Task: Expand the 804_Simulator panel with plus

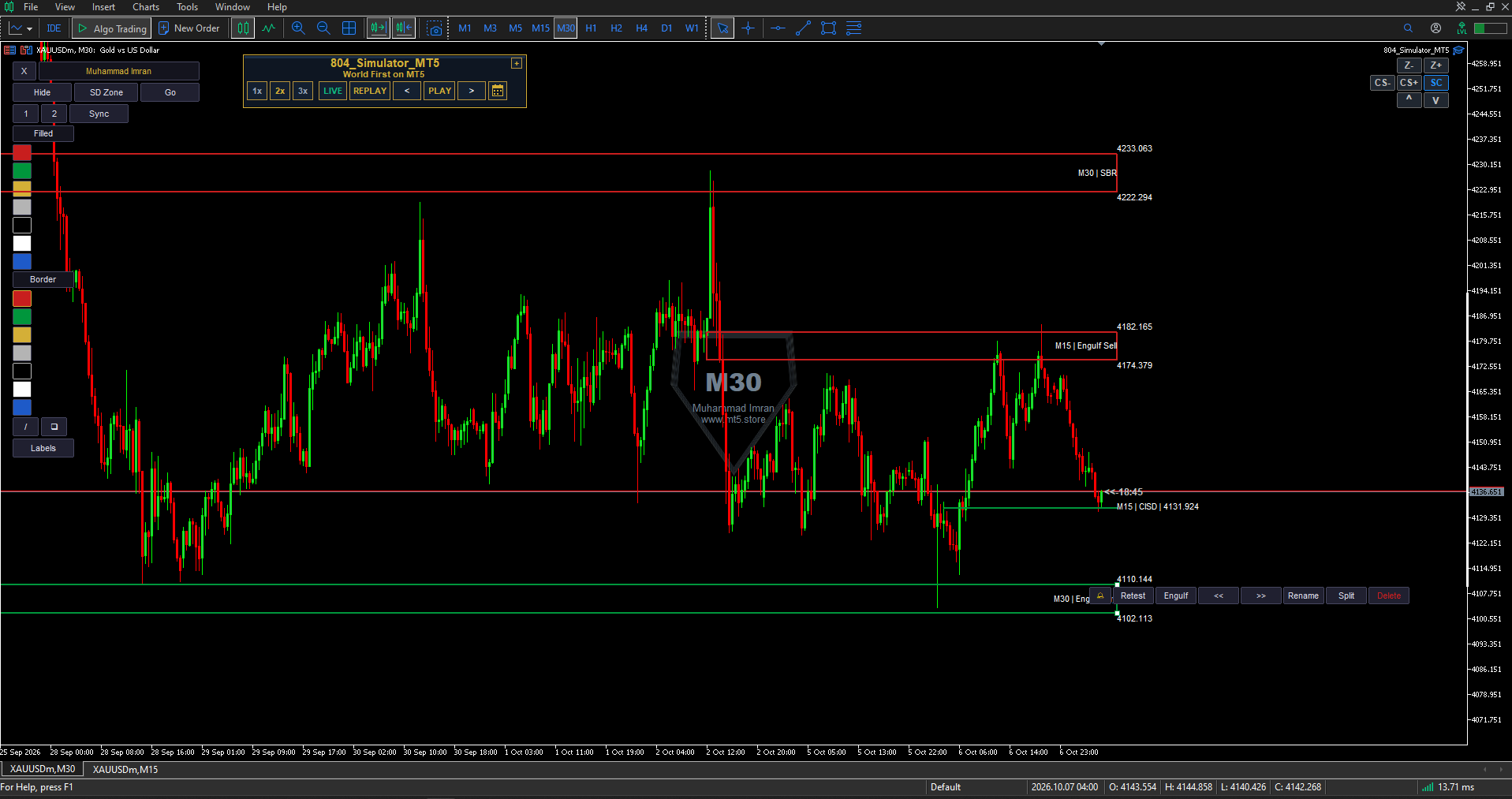Action: 517,63
